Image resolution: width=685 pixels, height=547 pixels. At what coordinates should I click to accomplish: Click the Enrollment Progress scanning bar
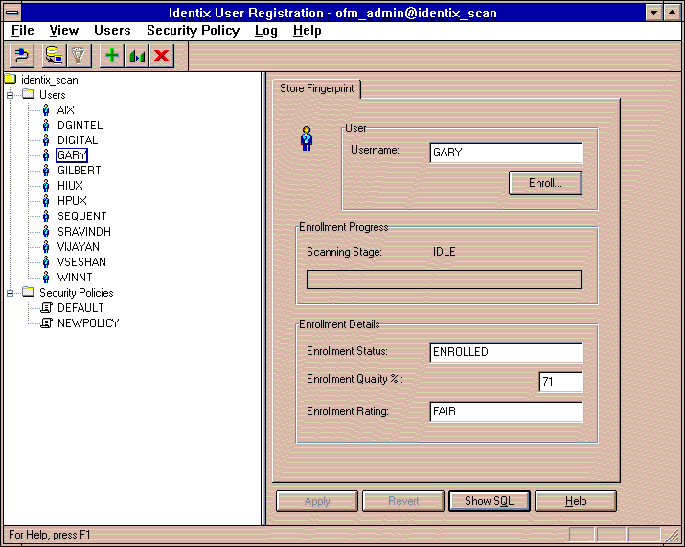pyautogui.click(x=443, y=279)
